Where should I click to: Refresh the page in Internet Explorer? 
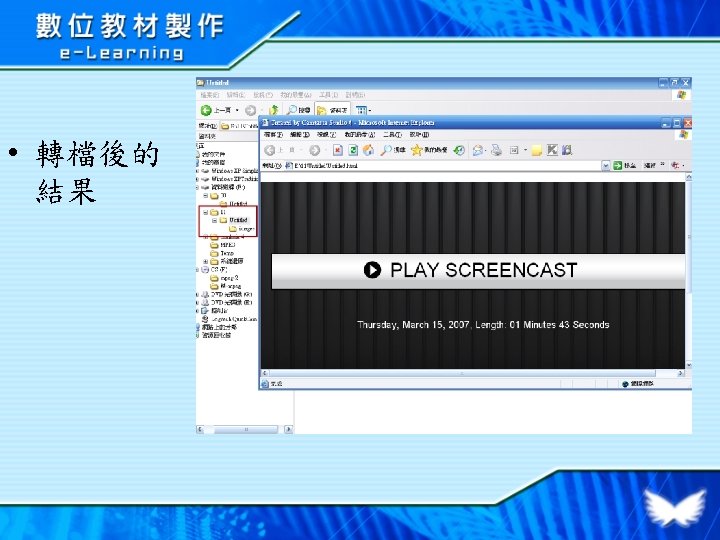point(353,150)
